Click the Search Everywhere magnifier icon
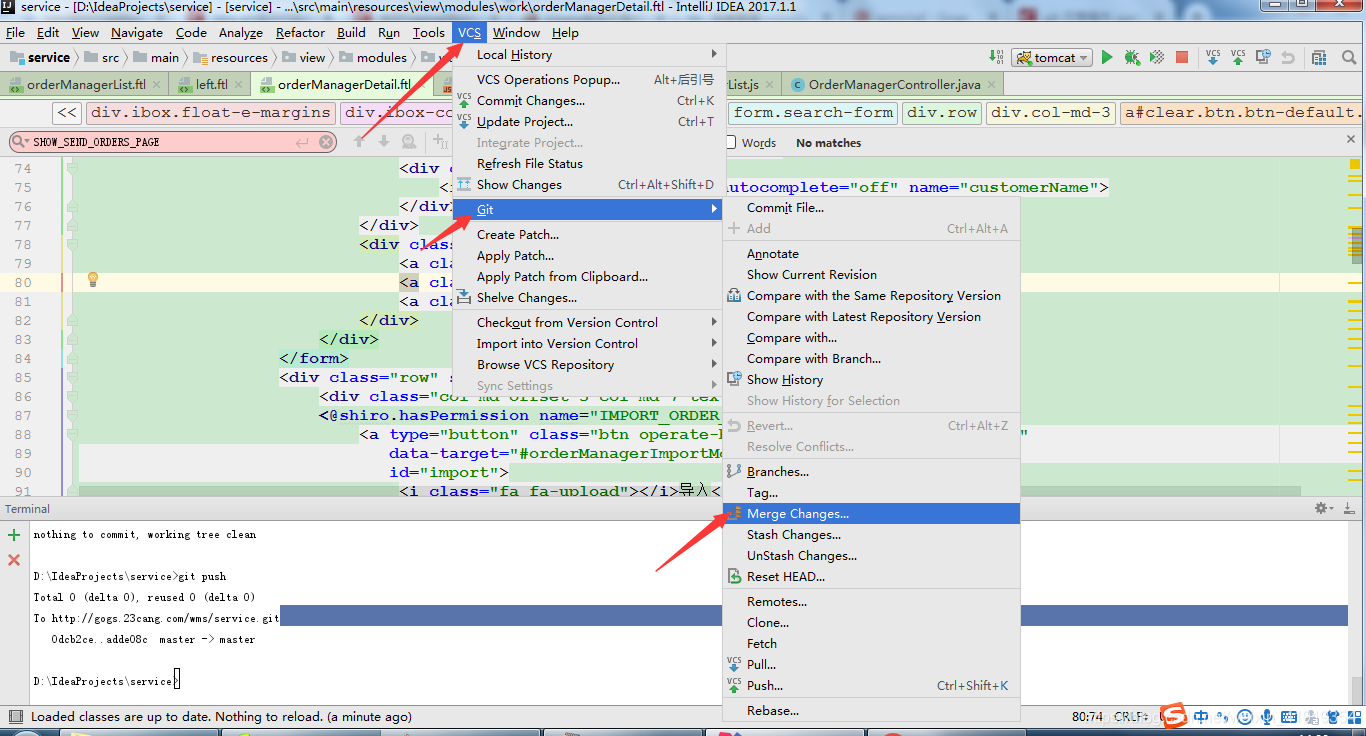 coord(1350,58)
